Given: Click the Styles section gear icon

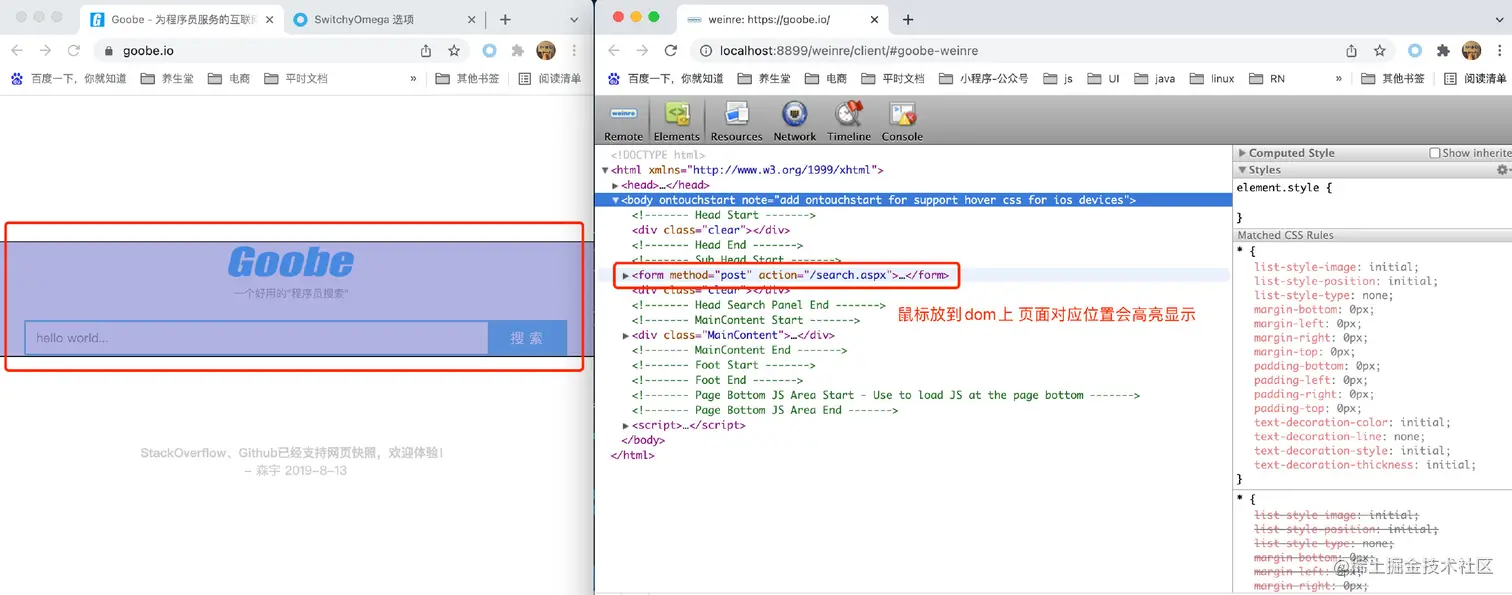Looking at the screenshot, I should pos(1502,170).
